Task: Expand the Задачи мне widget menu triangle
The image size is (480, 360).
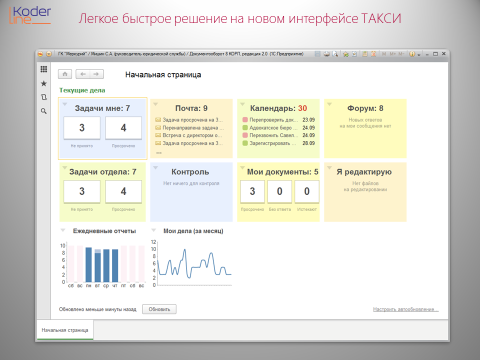Action: pos(65,104)
